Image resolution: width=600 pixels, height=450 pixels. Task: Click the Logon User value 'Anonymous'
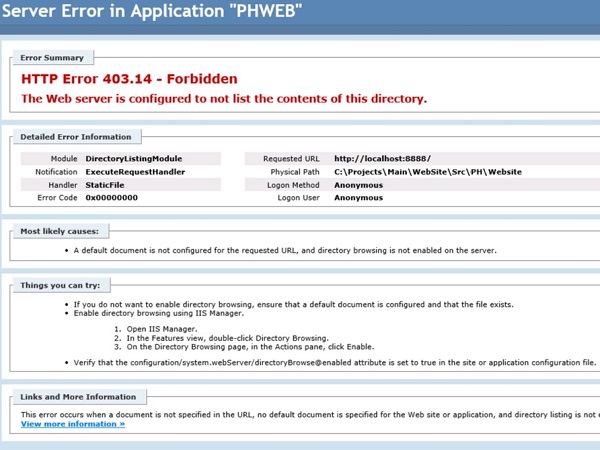click(x=359, y=198)
